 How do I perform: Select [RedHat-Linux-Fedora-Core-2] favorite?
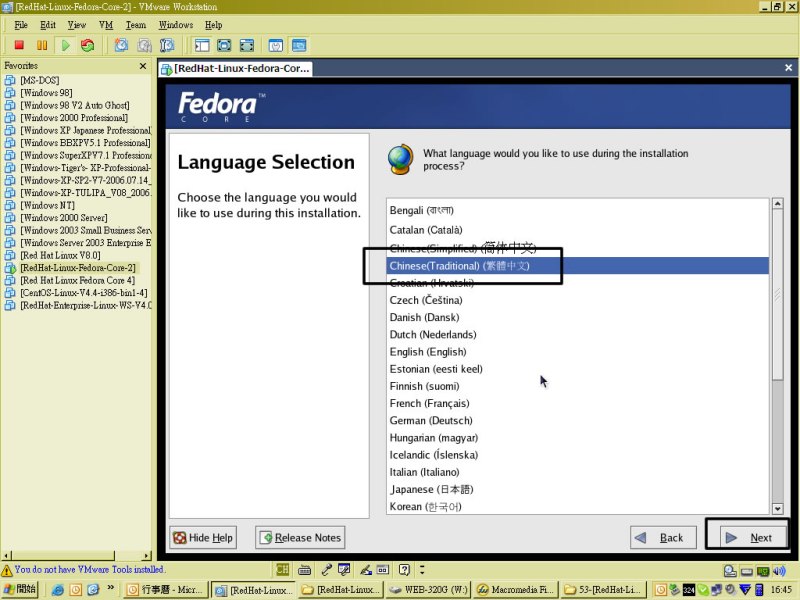(78, 268)
